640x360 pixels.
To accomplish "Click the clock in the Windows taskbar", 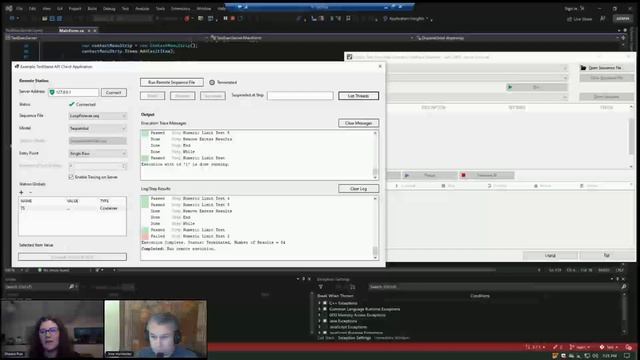I will [x=609, y=356].
